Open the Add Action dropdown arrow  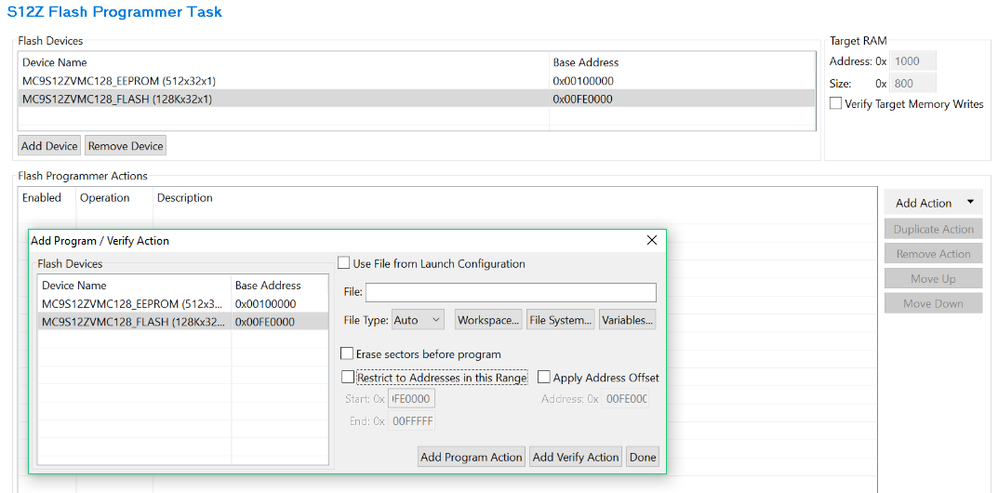[970, 202]
